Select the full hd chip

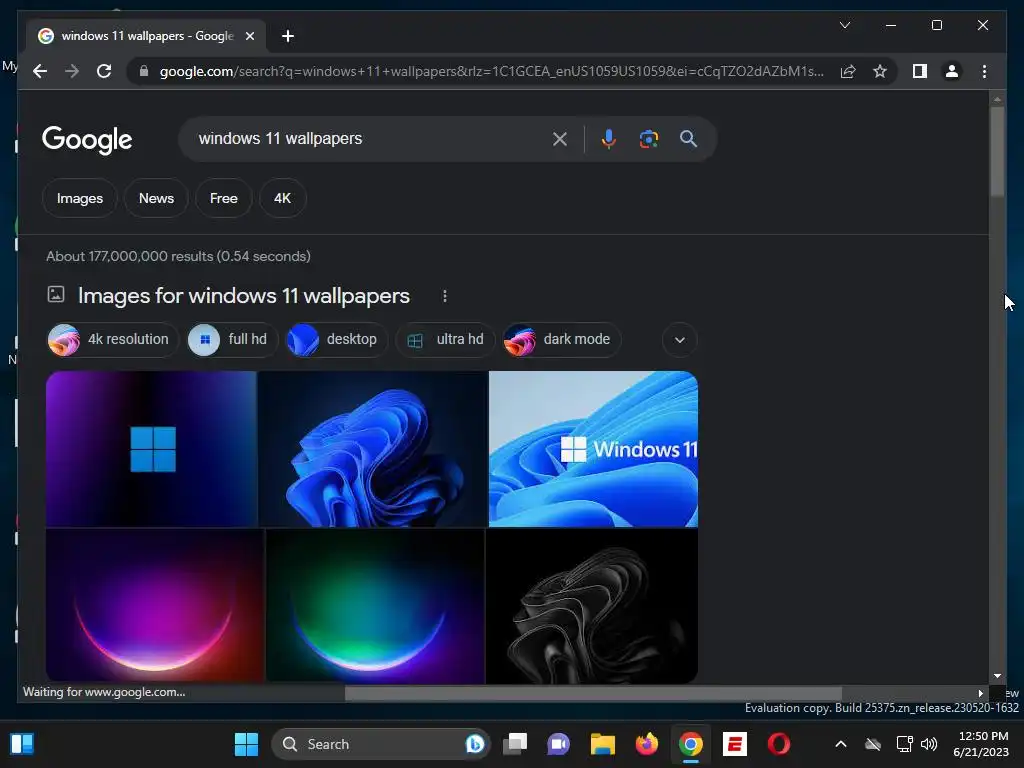coord(232,340)
